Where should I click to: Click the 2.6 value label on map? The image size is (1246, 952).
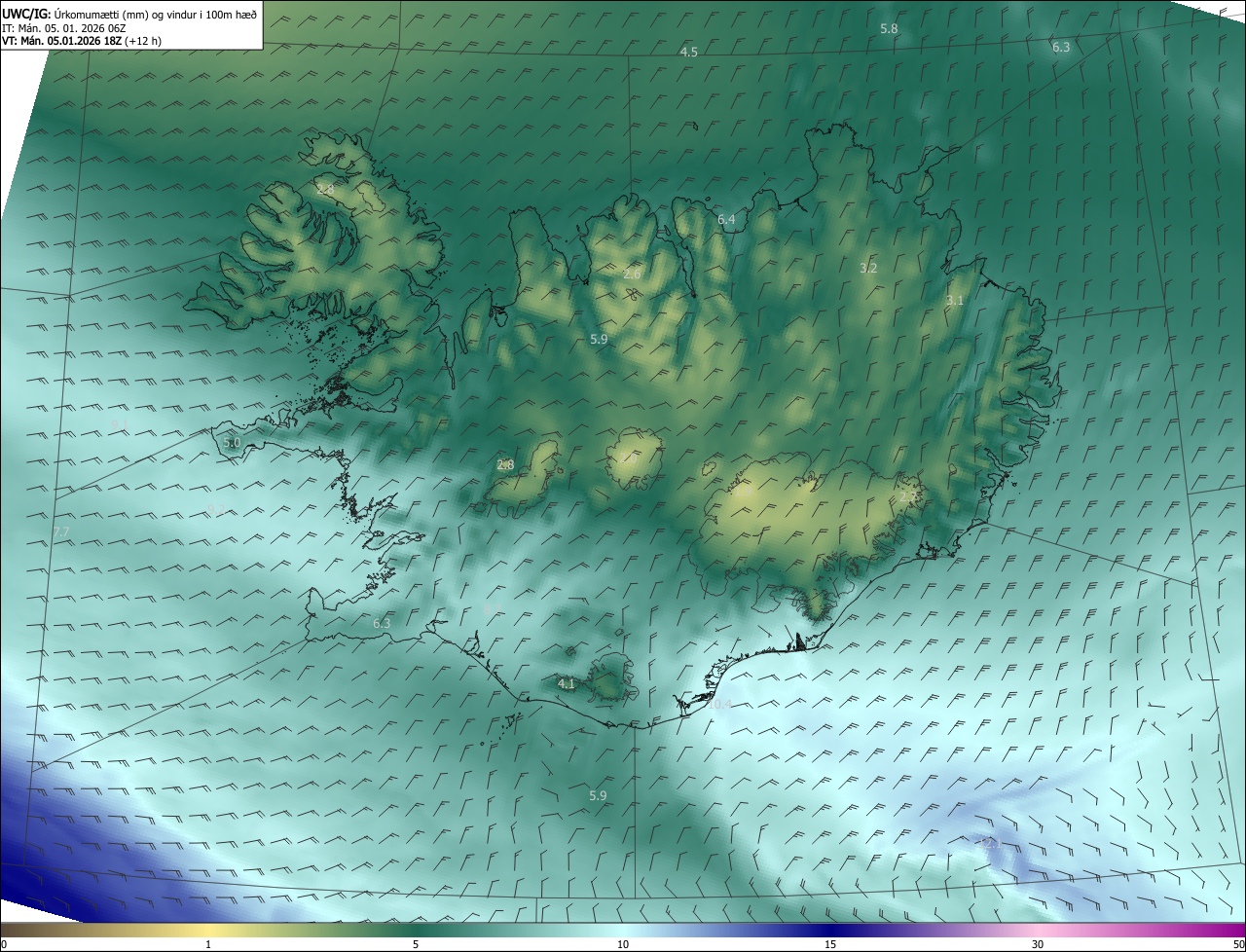pyautogui.click(x=632, y=274)
